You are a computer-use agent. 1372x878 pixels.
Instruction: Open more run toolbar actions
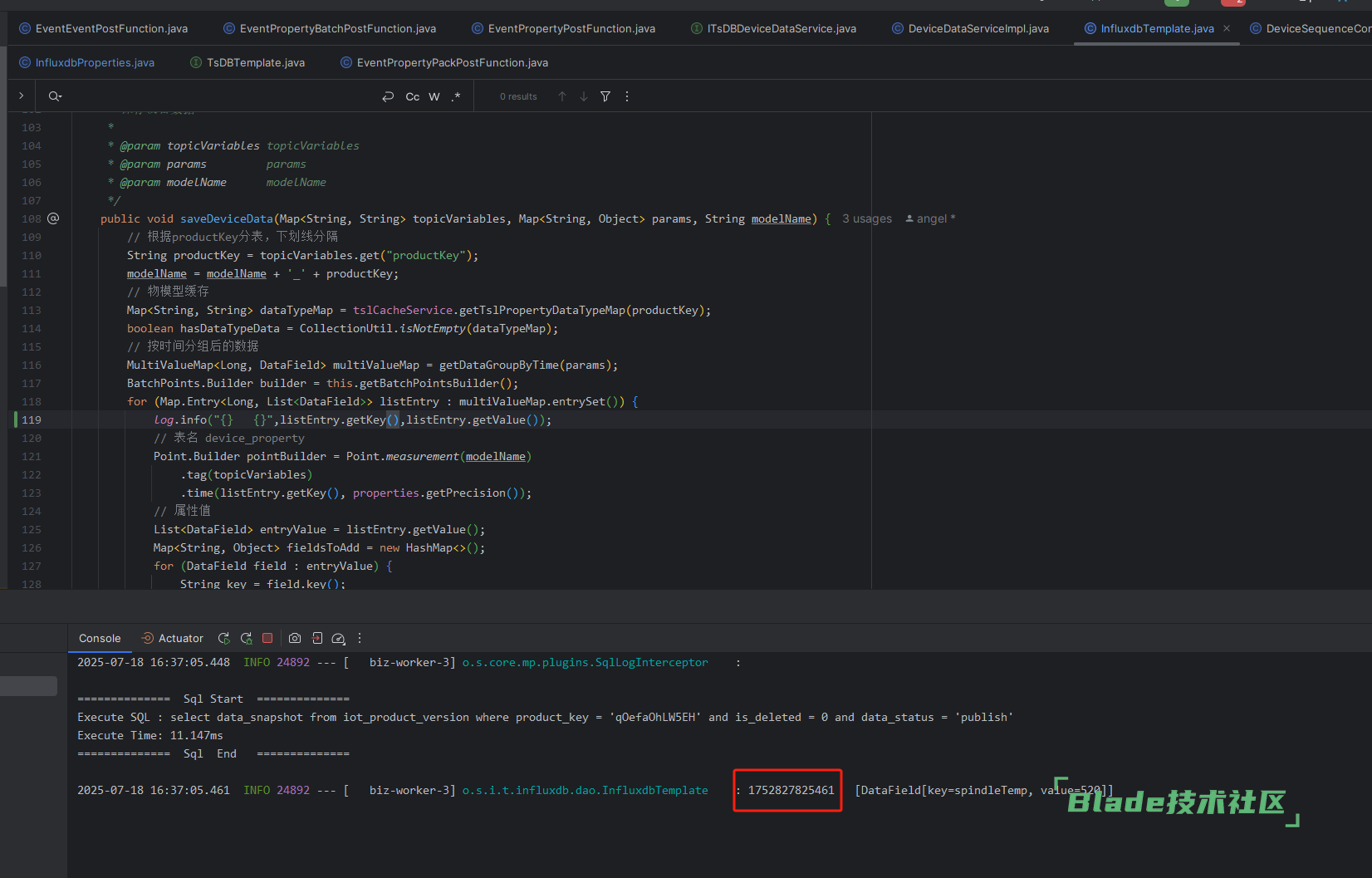point(360,638)
